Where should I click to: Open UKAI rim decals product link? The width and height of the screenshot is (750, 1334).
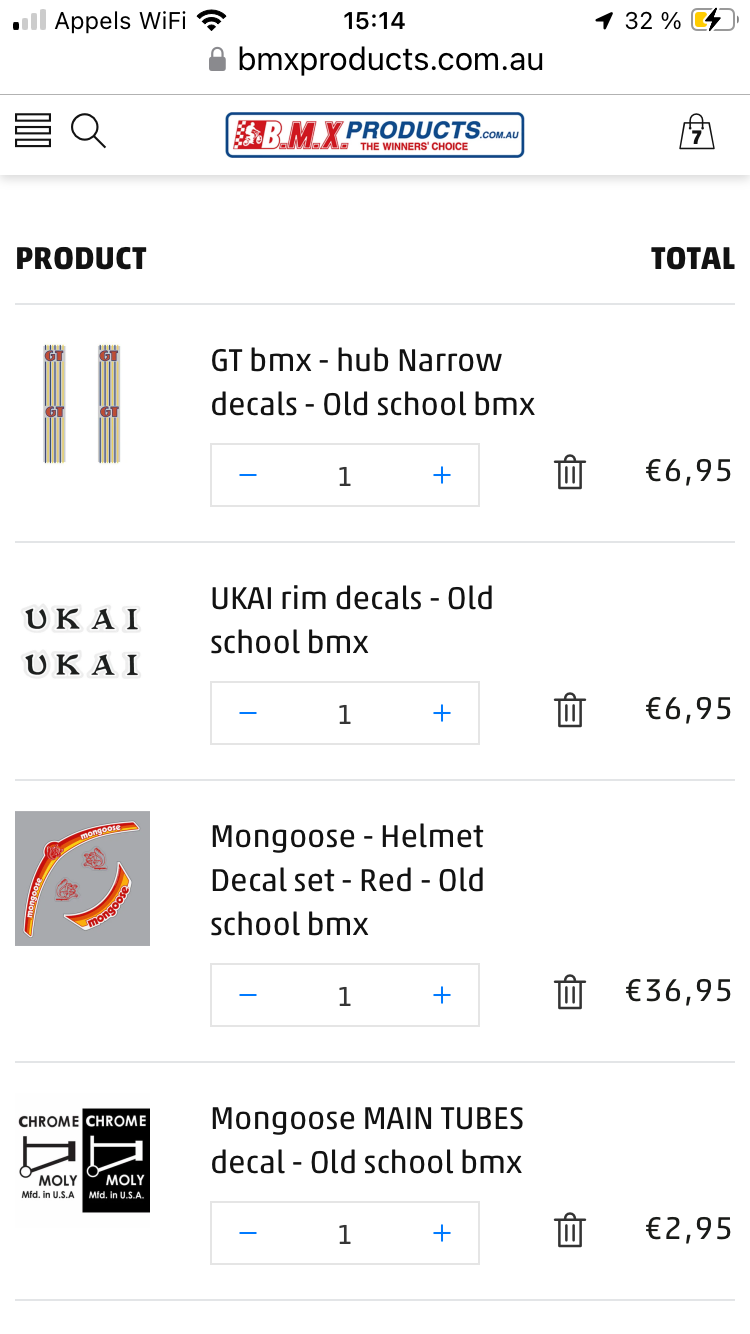point(351,620)
